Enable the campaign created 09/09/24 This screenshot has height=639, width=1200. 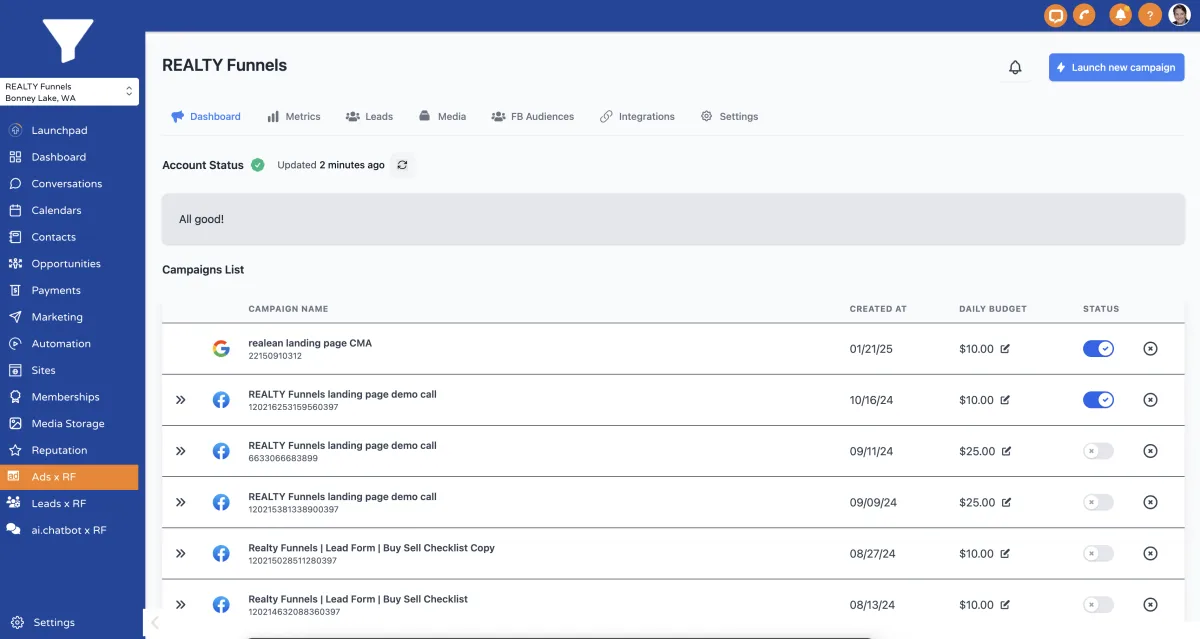tap(1098, 502)
